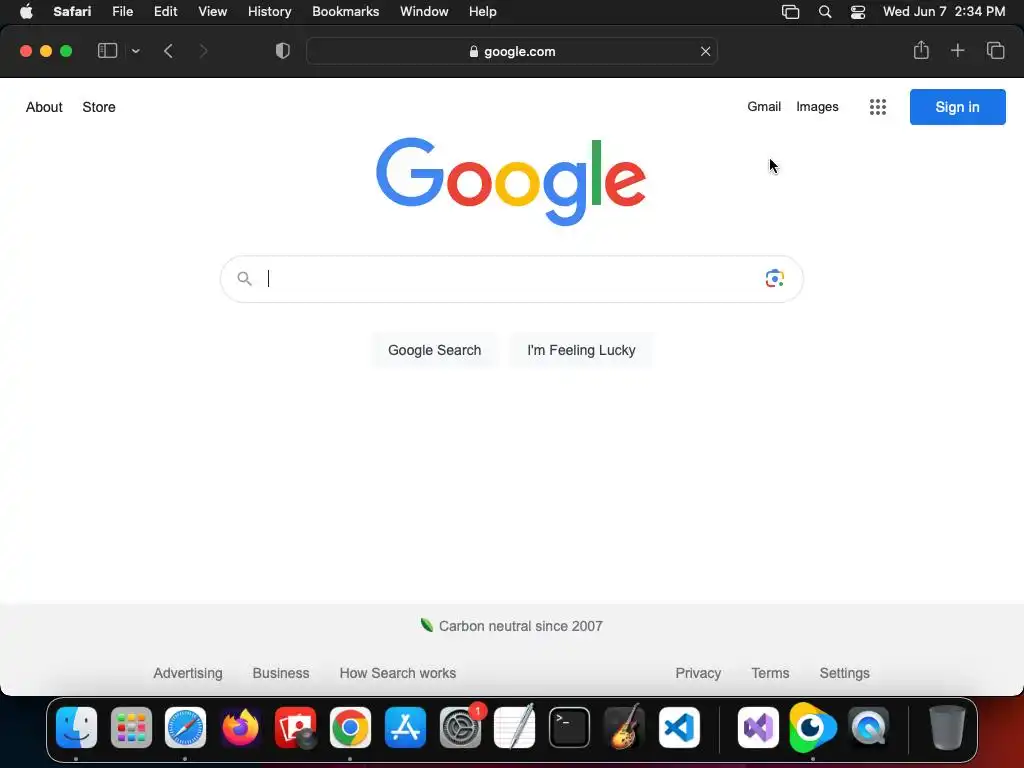
Task: Open the Store link
Action: click(99, 107)
